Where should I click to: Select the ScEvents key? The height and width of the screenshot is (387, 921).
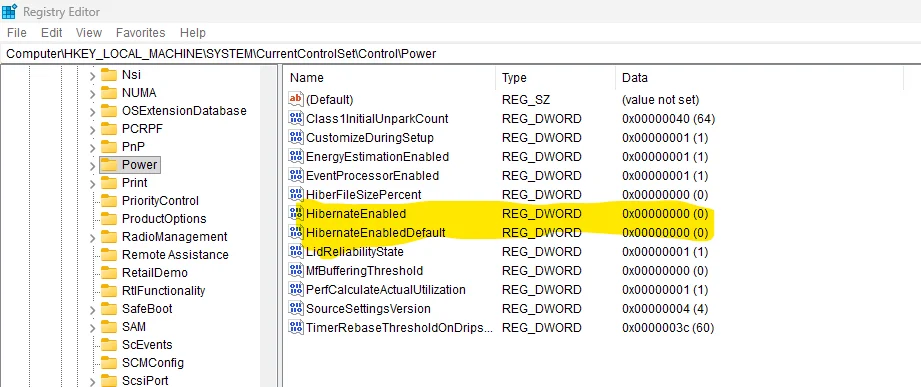147,345
